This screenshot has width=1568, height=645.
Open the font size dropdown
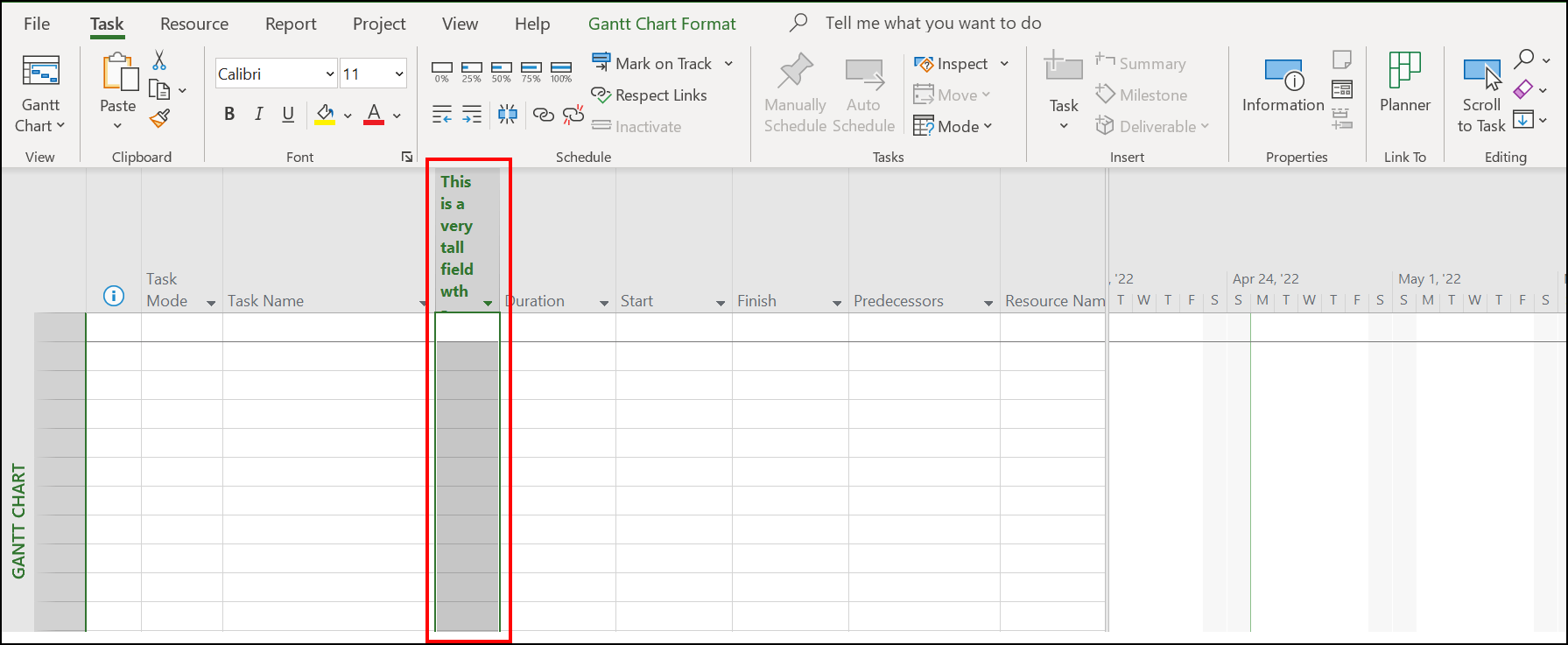(399, 74)
